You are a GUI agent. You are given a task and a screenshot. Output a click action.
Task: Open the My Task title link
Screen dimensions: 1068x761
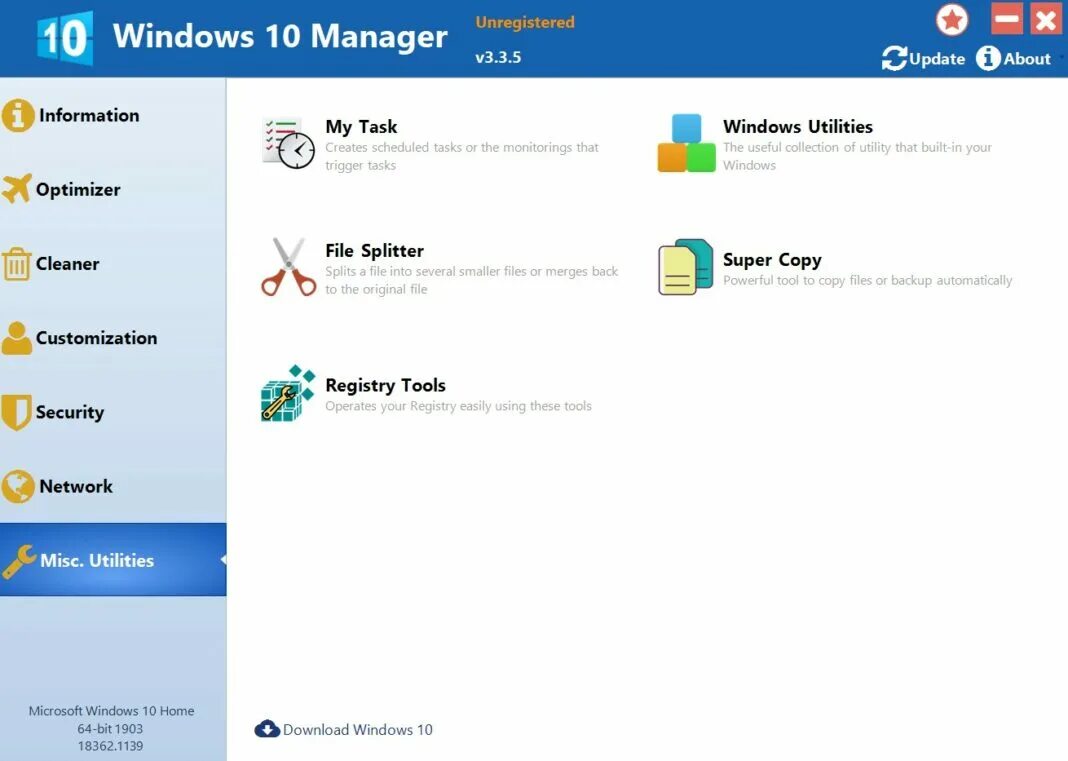coord(361,127)
